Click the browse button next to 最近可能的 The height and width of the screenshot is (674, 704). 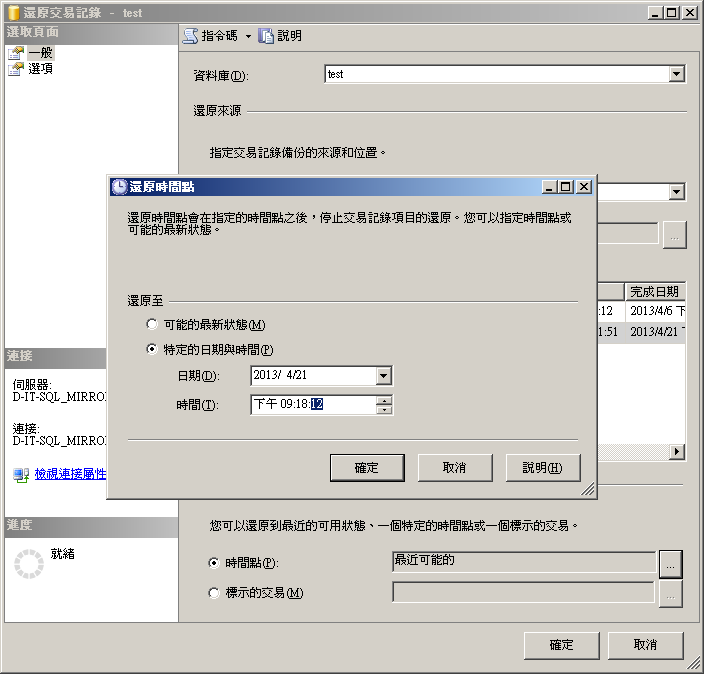(671, 563)
